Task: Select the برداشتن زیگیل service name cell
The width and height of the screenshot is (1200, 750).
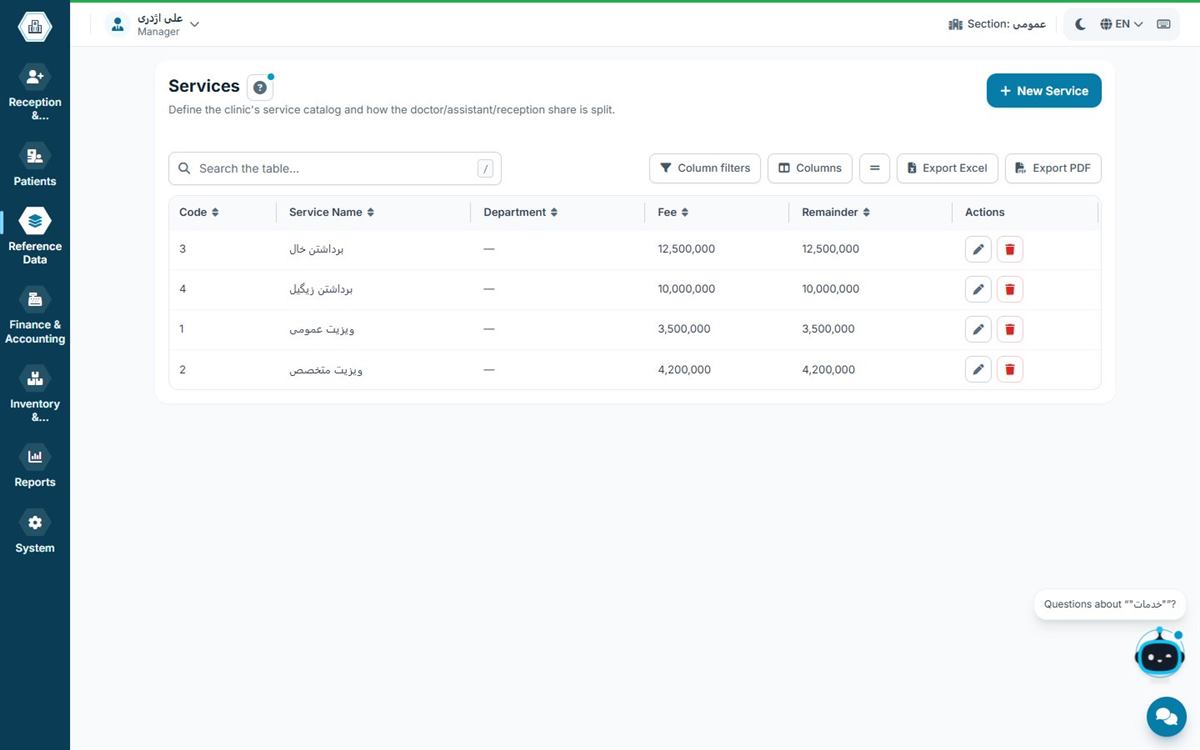Action: pyautogui.click(x=321, y=289)
